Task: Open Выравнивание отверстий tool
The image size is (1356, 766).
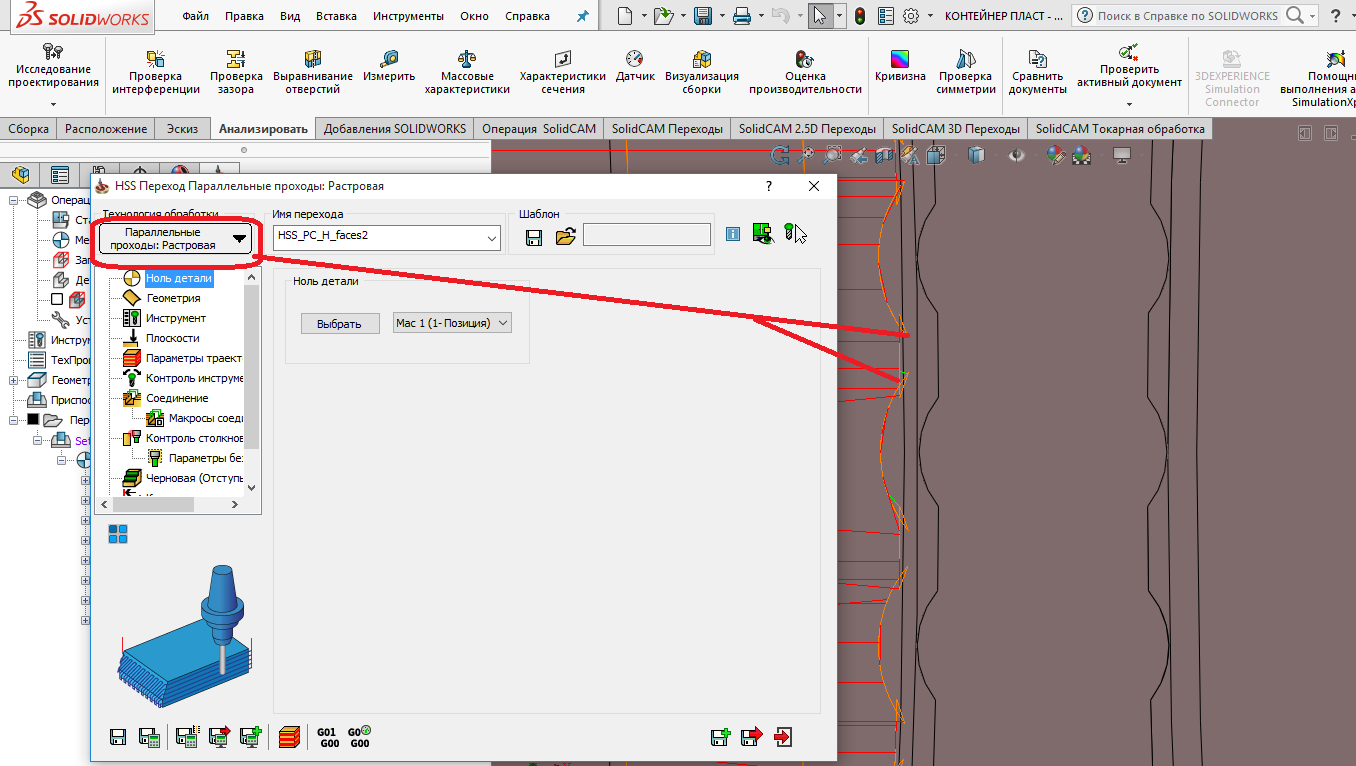Action: pyautogui.click(x=313, y=71)
